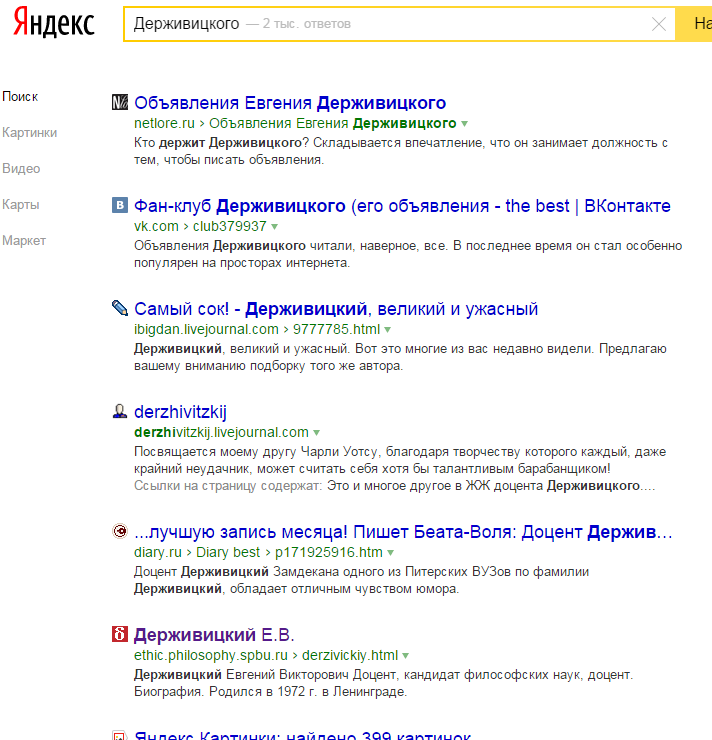Click the netlore.ru result favicon

[x=120, y=102]
